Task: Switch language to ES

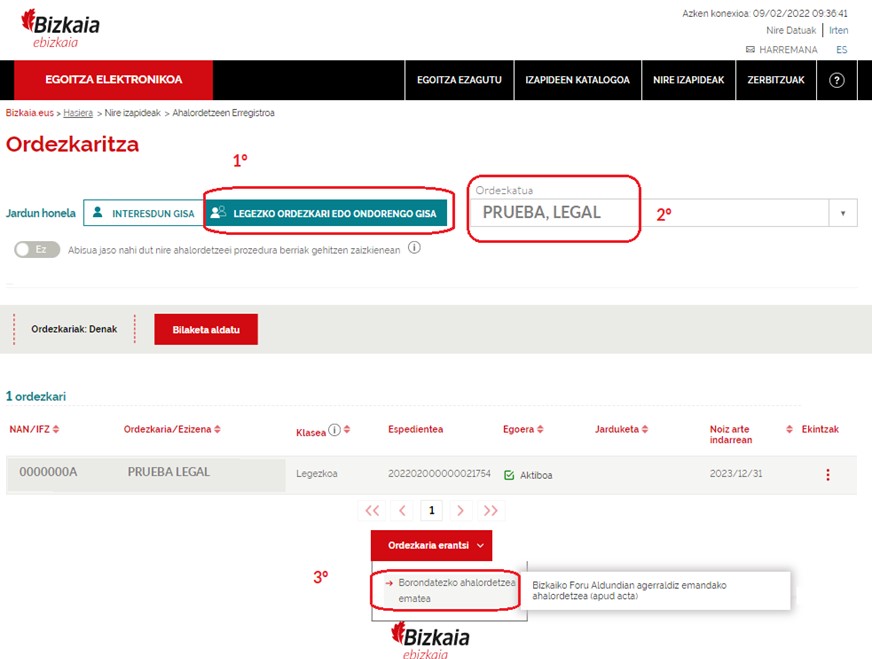Action: 841,49
